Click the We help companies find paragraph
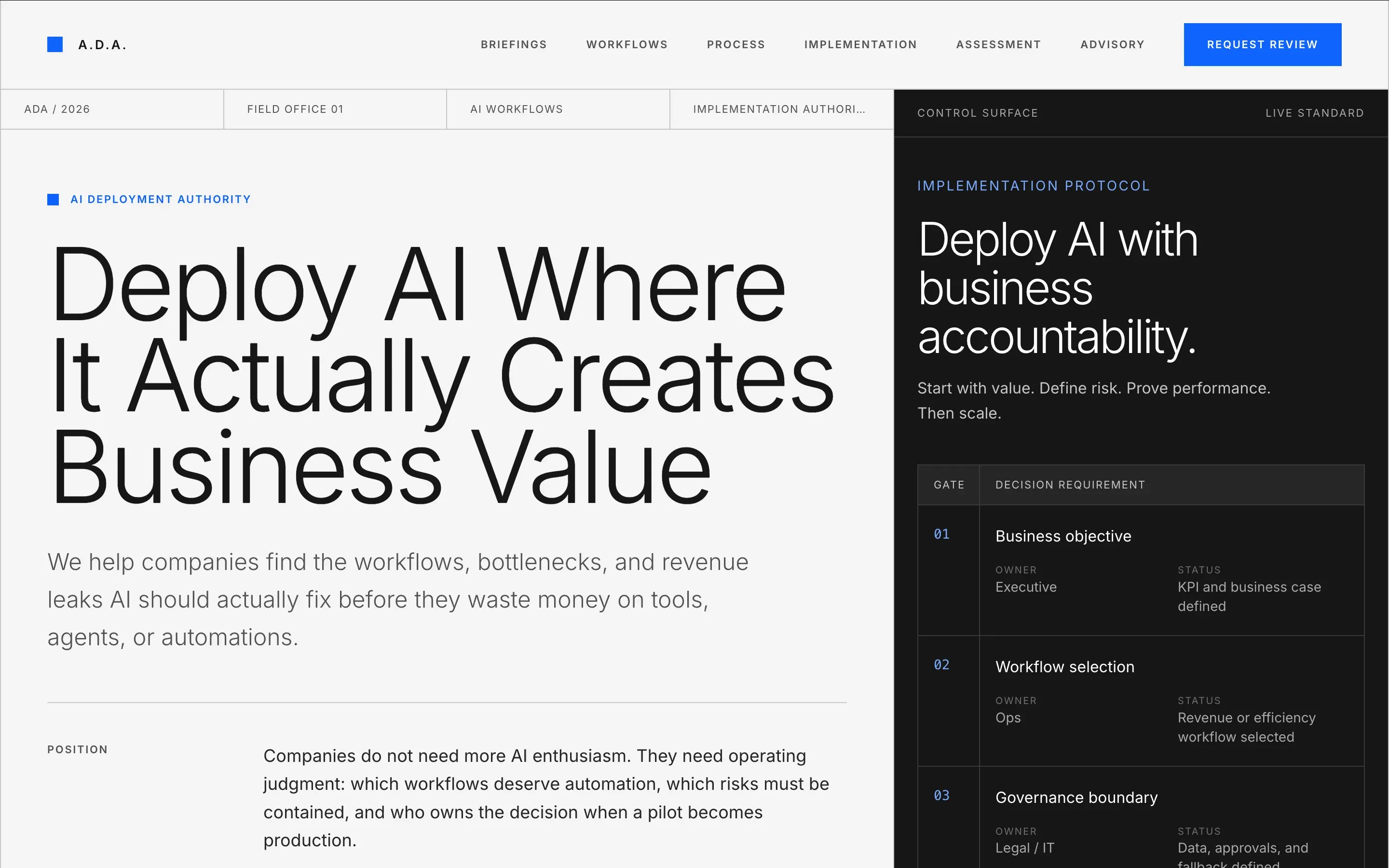This screenshot has height=868, width=1389. [x=398, y=599]
